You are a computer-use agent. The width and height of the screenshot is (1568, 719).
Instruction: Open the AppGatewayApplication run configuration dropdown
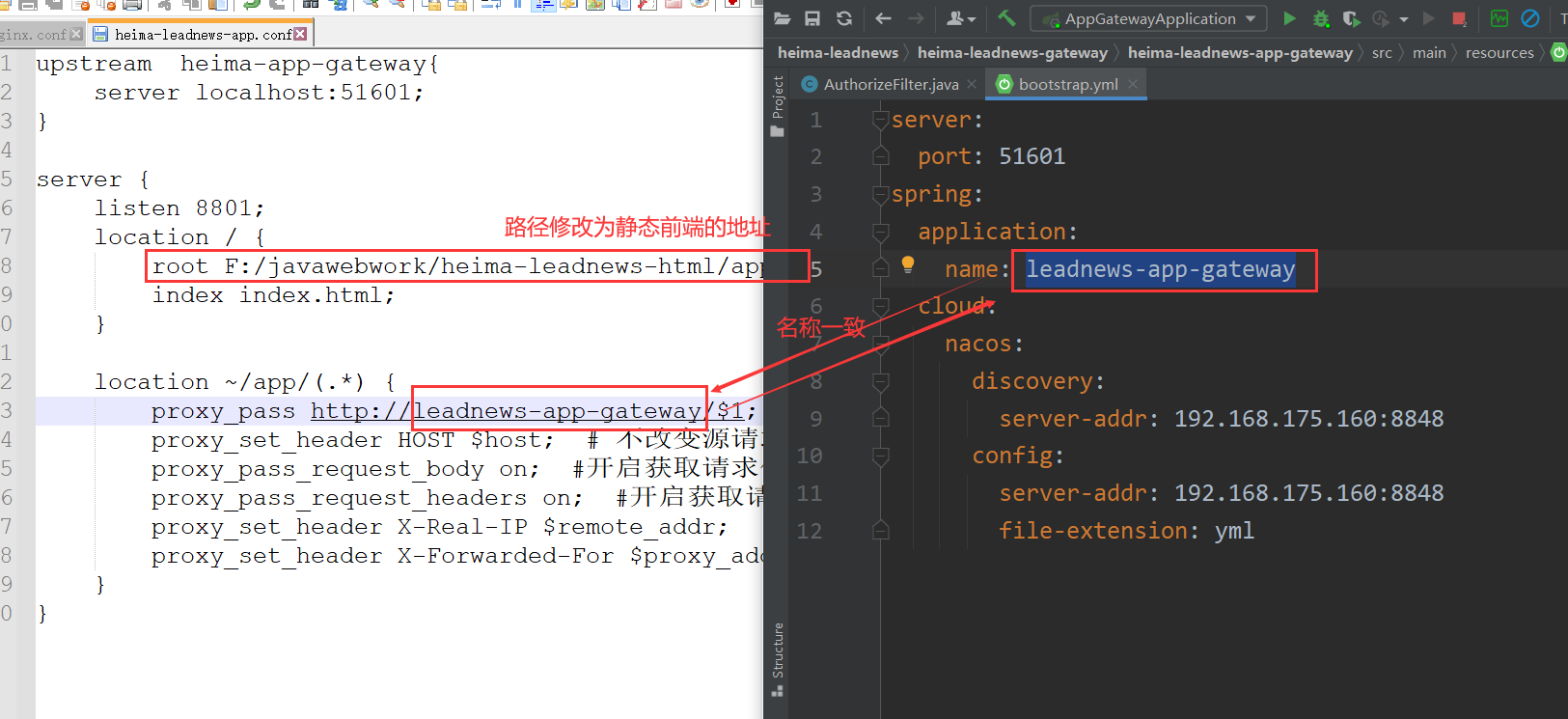pos(1149,18)
